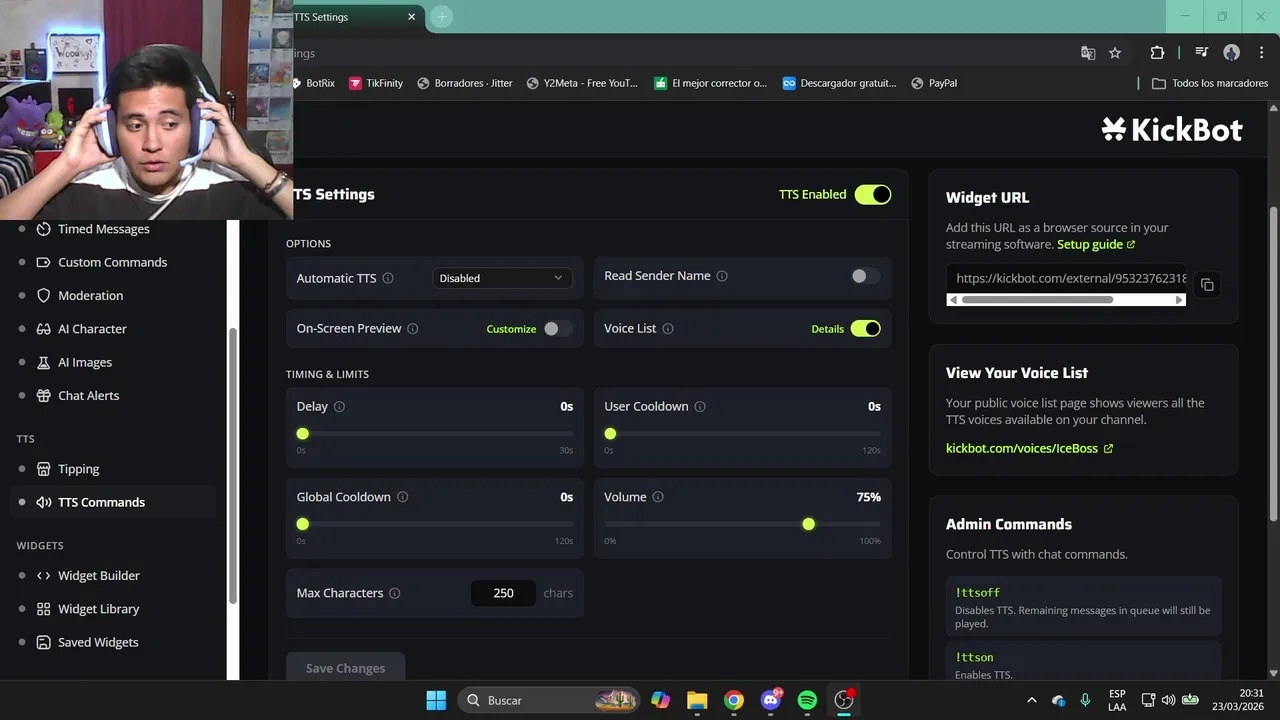Open the Automatic TTS dropdown
Image resolution: width=1280 pixels, height=720 pixels.
click(502, 278)
